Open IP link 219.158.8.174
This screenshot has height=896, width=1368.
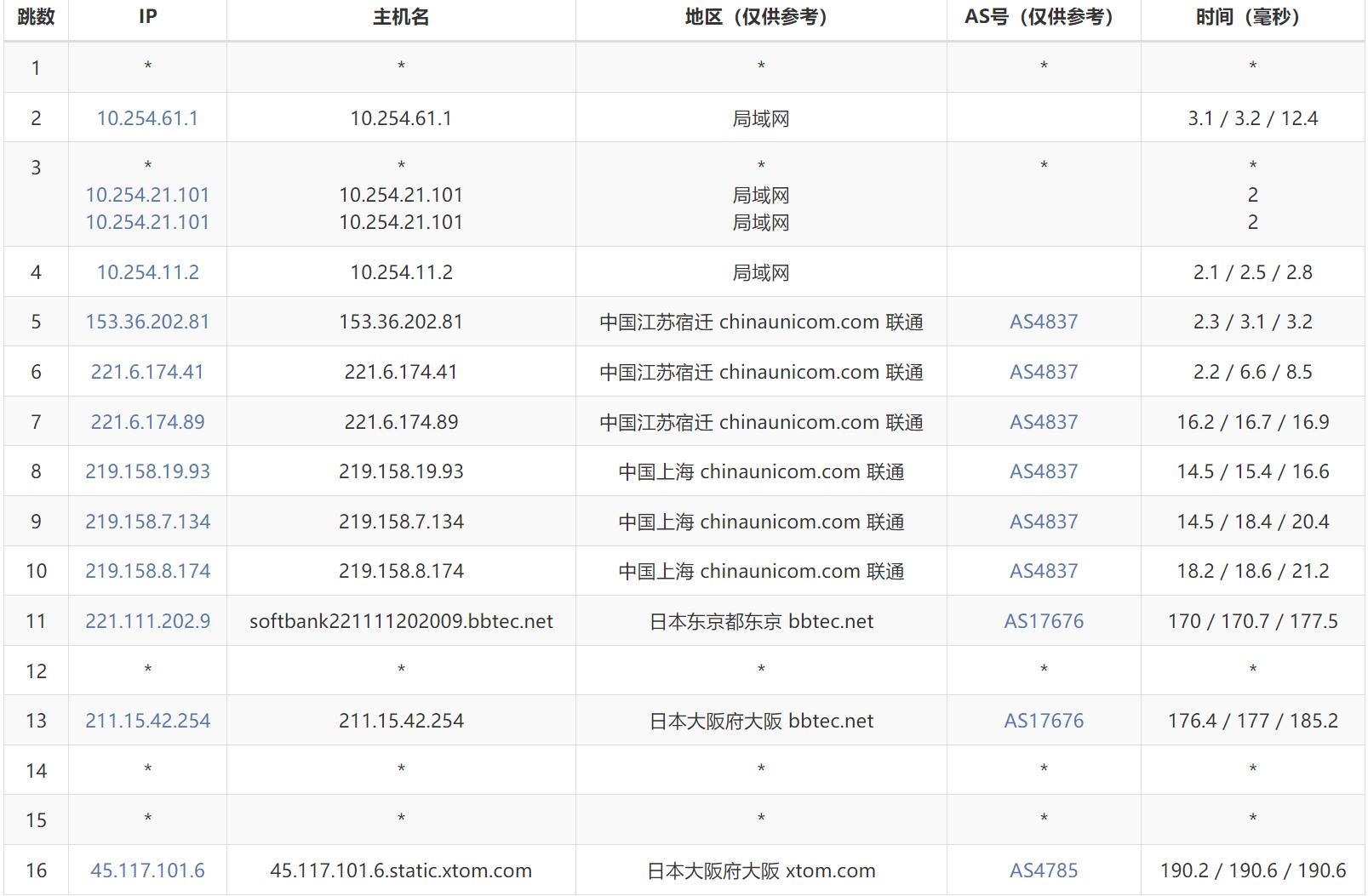(147, 571)
